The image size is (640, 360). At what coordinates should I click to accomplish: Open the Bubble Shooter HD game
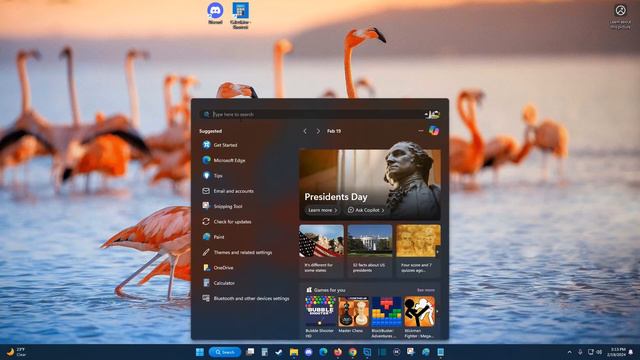pos(320,317)
